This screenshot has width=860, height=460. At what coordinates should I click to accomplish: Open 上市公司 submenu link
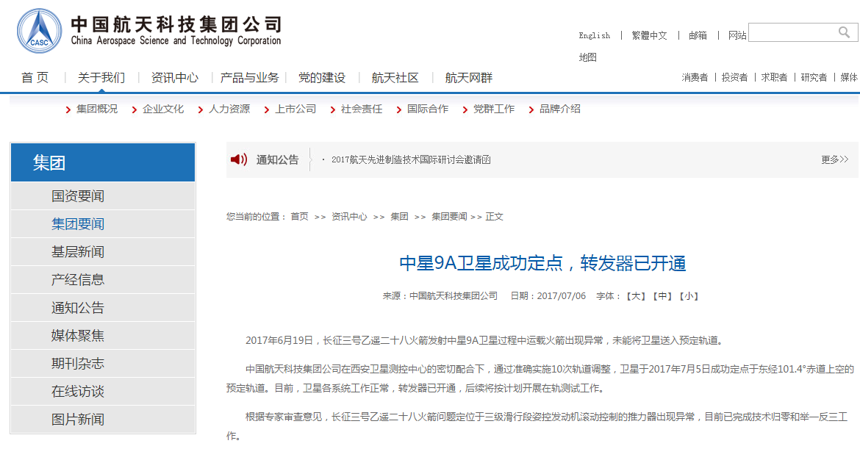(x=296, y=109)
